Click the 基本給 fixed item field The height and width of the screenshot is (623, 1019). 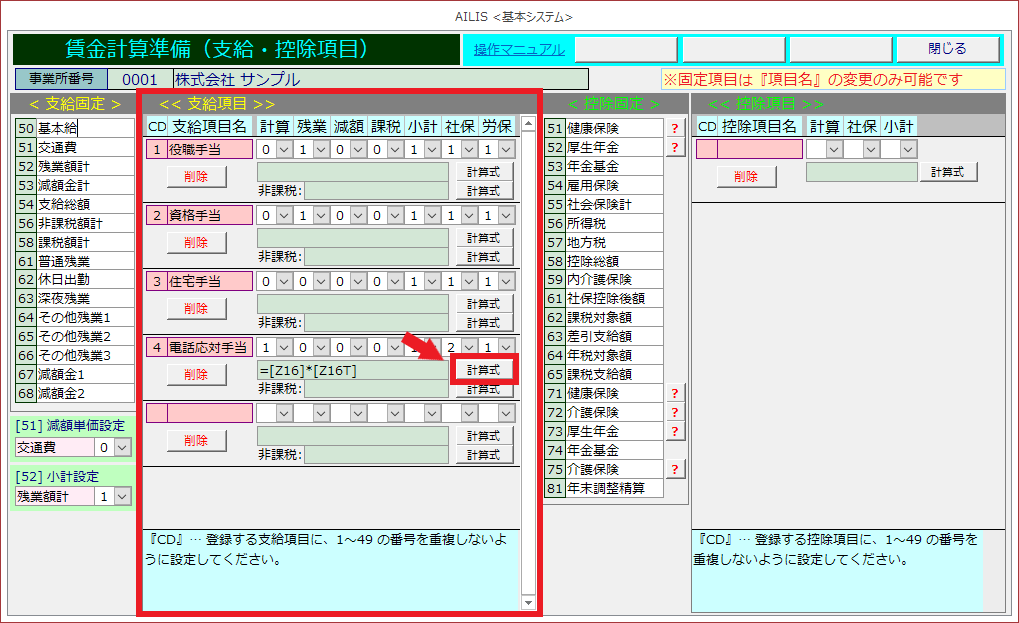pyautogui.click(x=85, y=128)
